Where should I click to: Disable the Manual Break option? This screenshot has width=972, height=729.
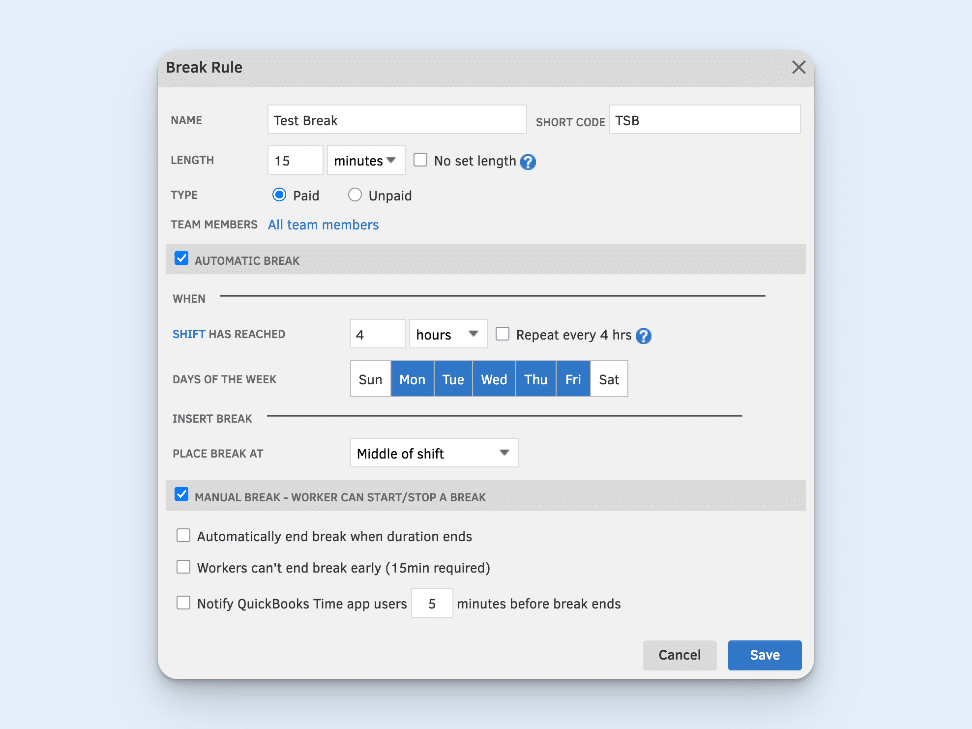(181, 494)
